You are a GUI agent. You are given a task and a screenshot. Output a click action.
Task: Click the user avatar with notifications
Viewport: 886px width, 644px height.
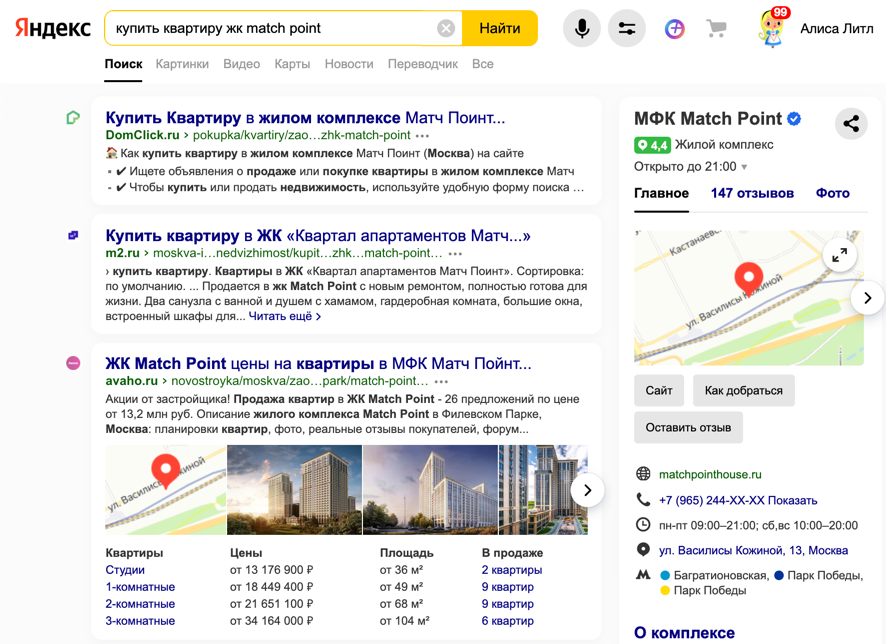point(771,29)
